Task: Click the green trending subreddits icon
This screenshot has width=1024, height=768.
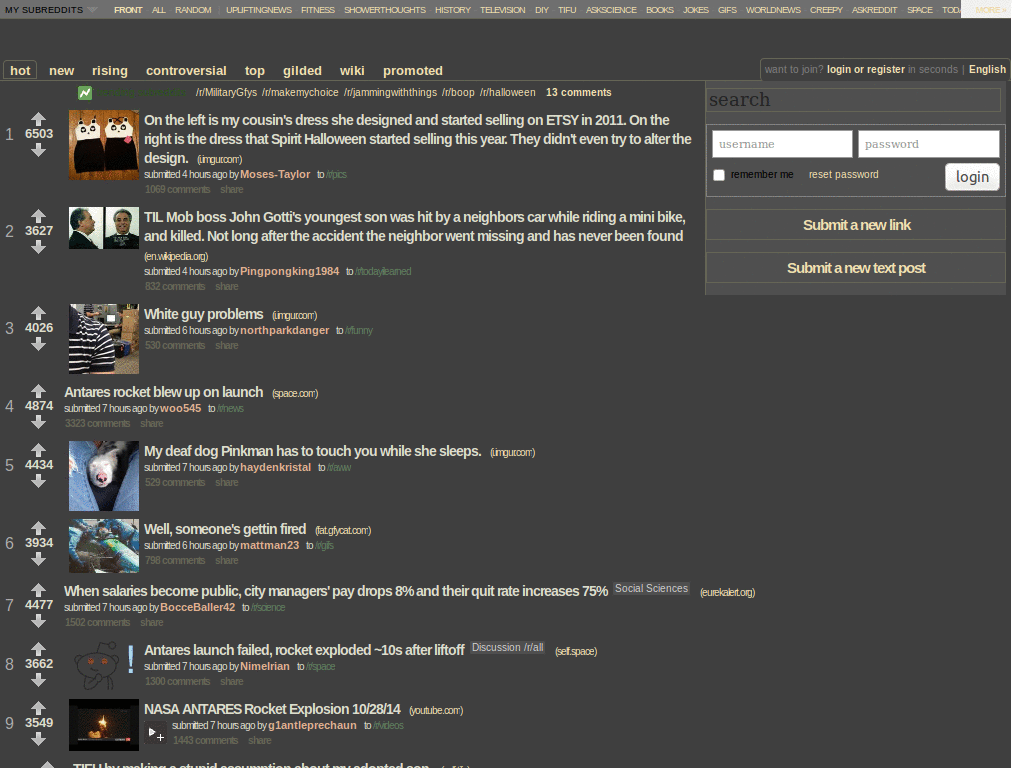Action: (x=85, y=93)
